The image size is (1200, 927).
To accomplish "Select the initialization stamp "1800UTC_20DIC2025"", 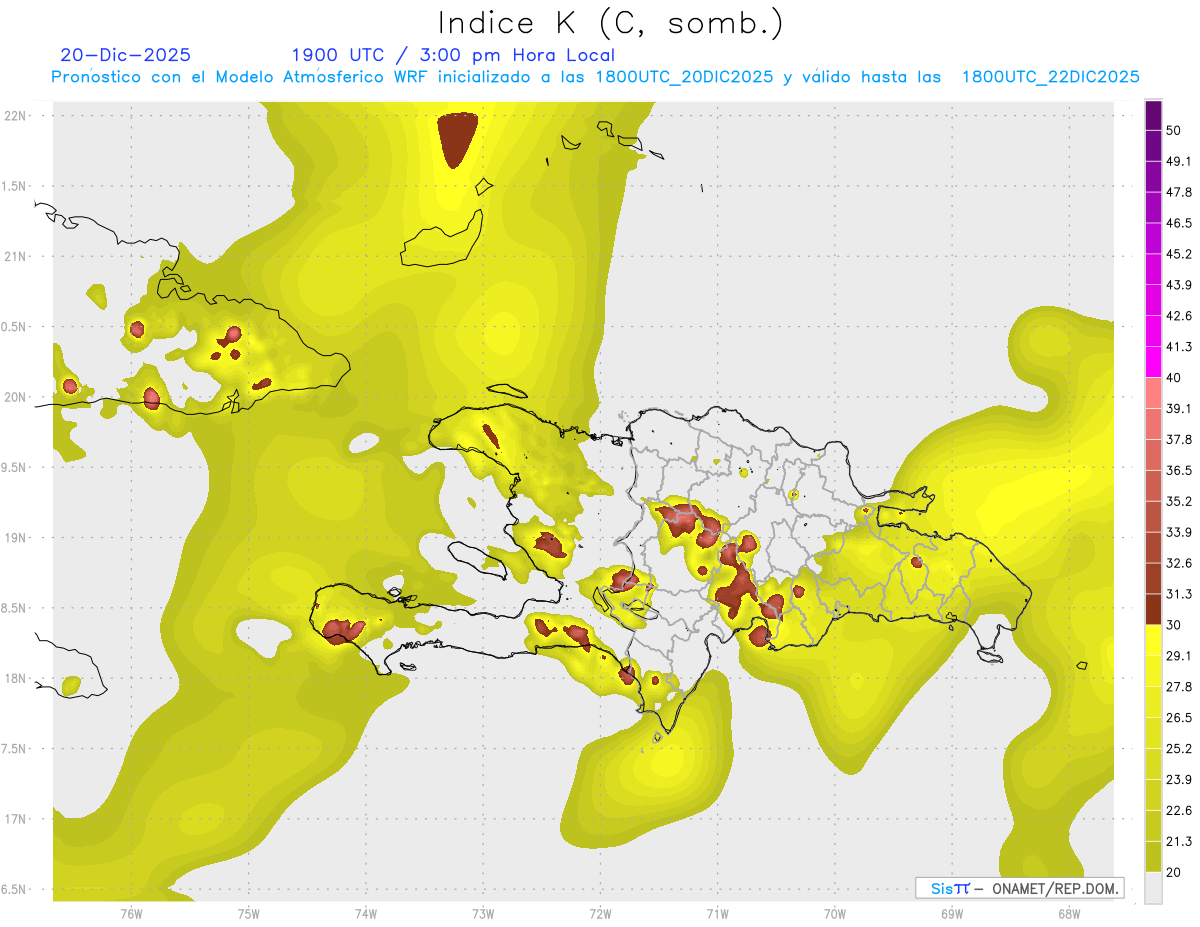I will [684, 77].
